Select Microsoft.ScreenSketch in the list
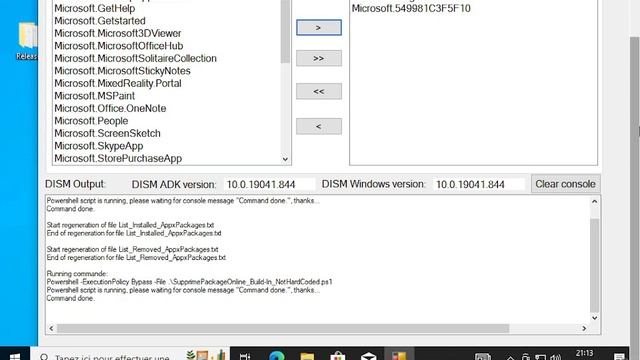The height and width of the screenshot is (360, 640). pos(107,133)
